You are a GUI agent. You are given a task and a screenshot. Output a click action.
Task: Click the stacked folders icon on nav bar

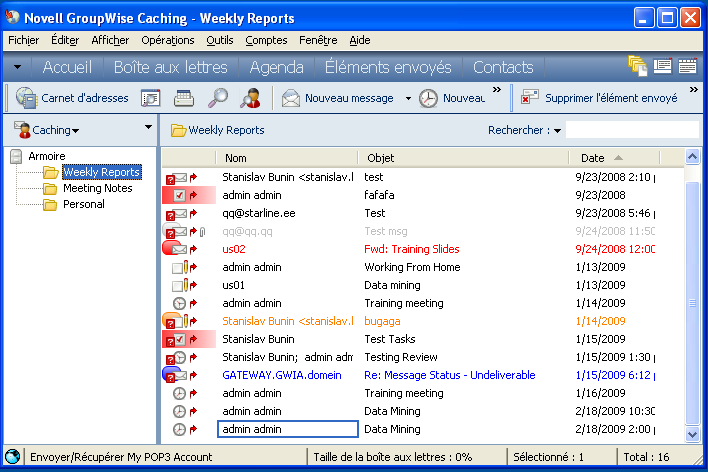pos(638,66)
